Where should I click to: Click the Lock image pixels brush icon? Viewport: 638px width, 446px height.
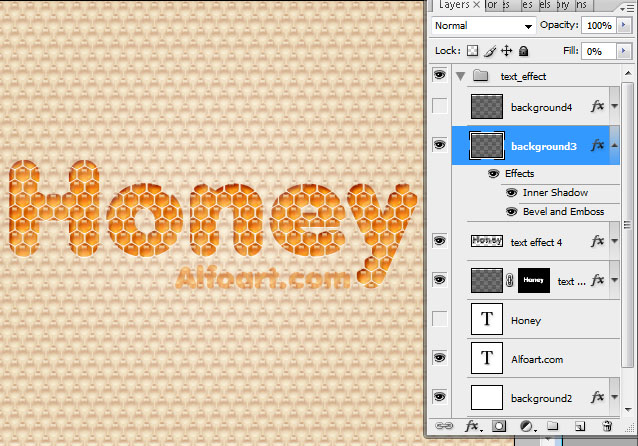pos(490,50)
